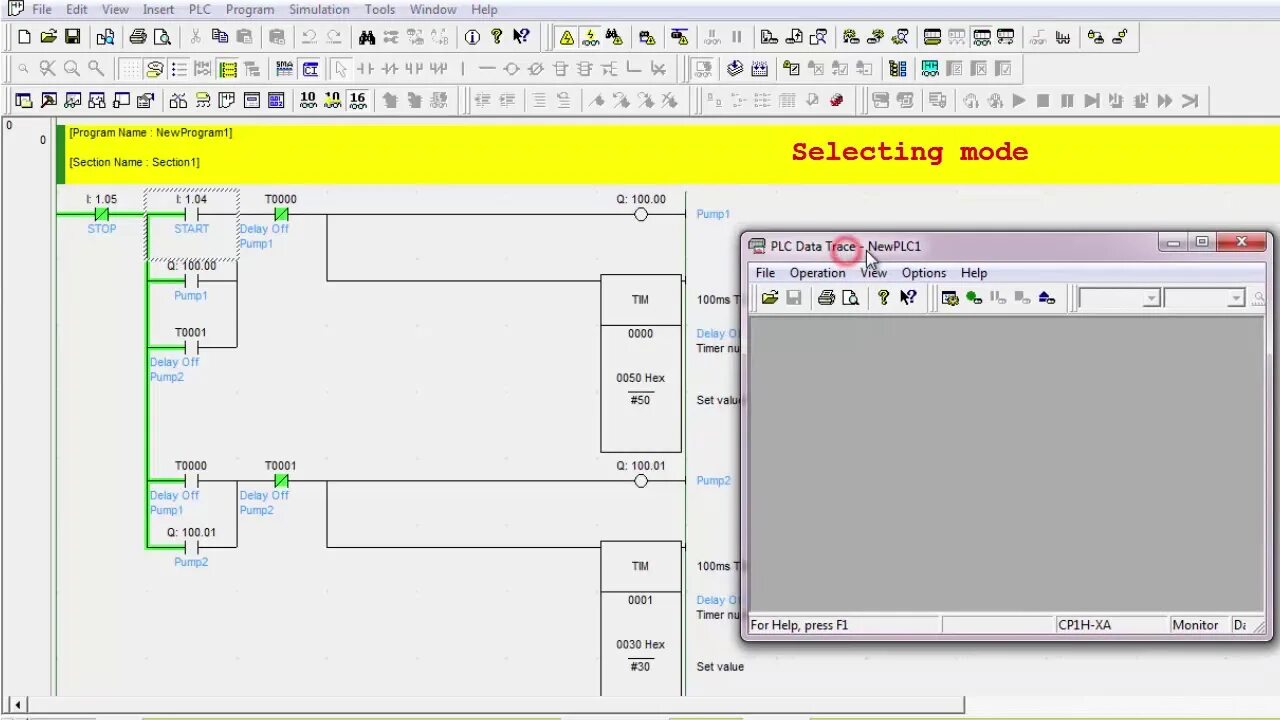The image size is (1280, 720).
Task: Insert a horizontal line tool
Action: [x=487, y=69]
